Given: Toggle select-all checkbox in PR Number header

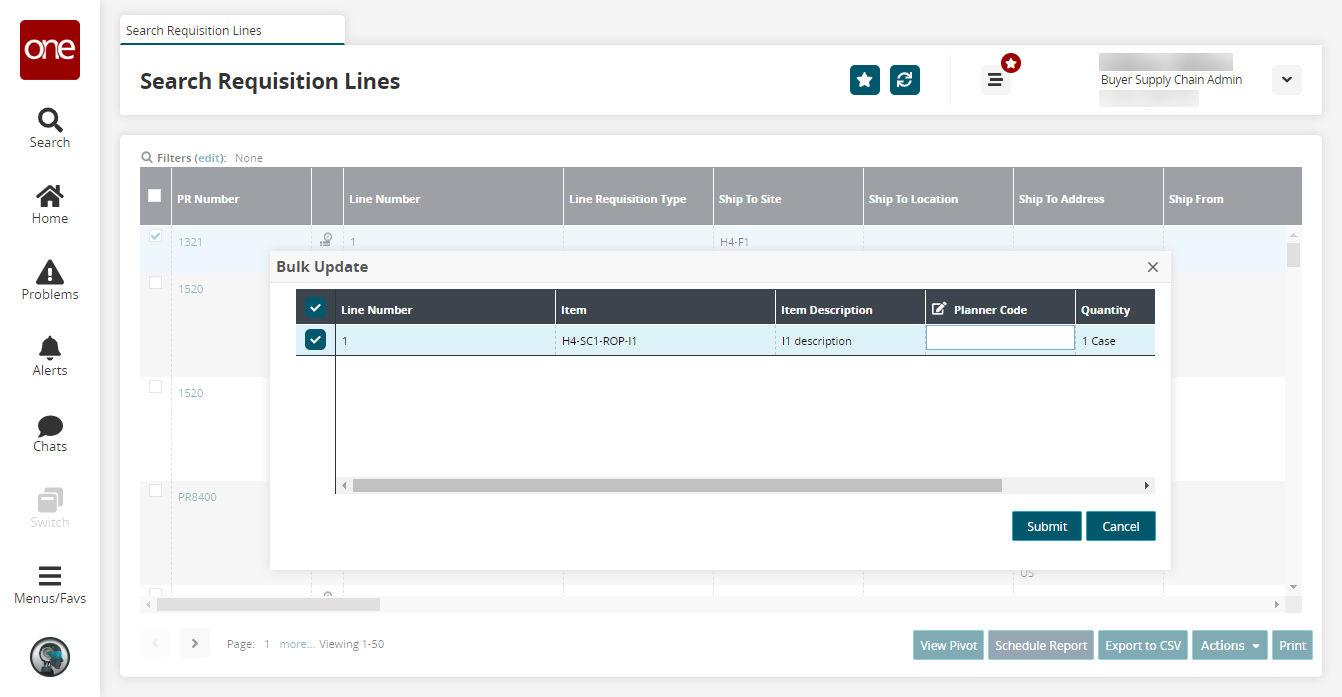Looking at the screenshot, I should tap(155, 196).
